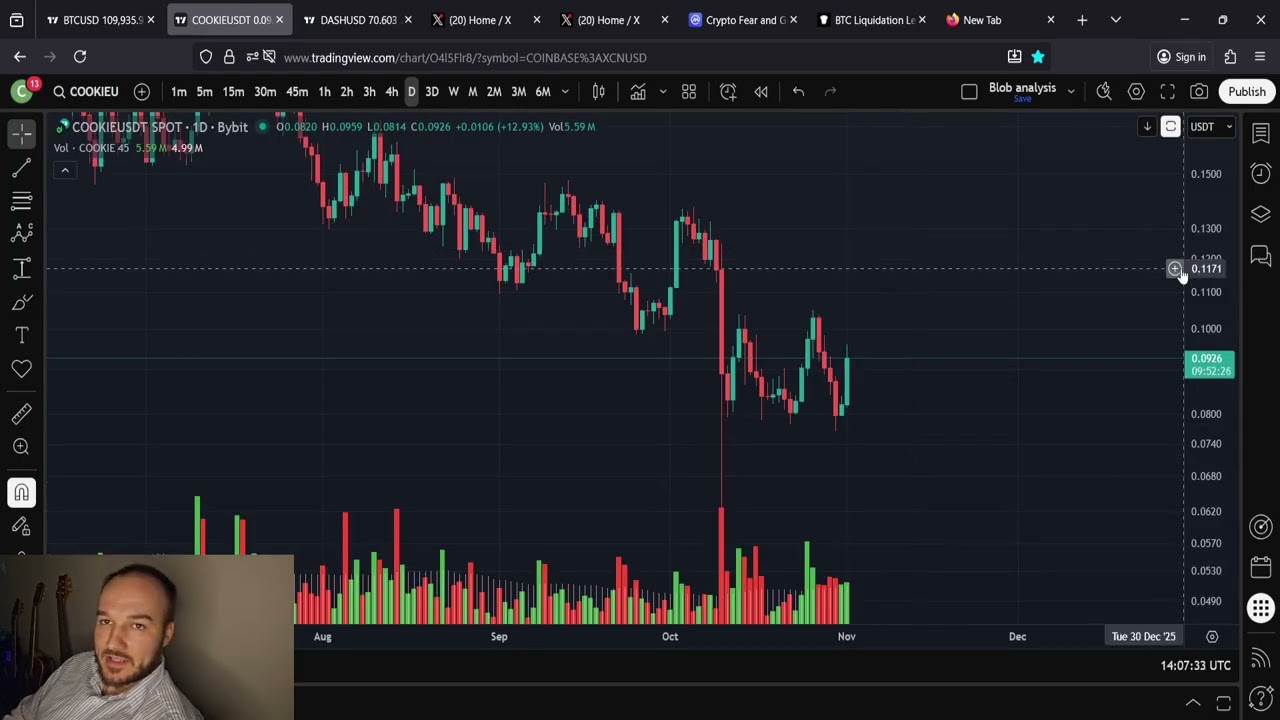Expand the Blob analysis layout dropdown
1280x720 pixels.
coord(1071,92)
